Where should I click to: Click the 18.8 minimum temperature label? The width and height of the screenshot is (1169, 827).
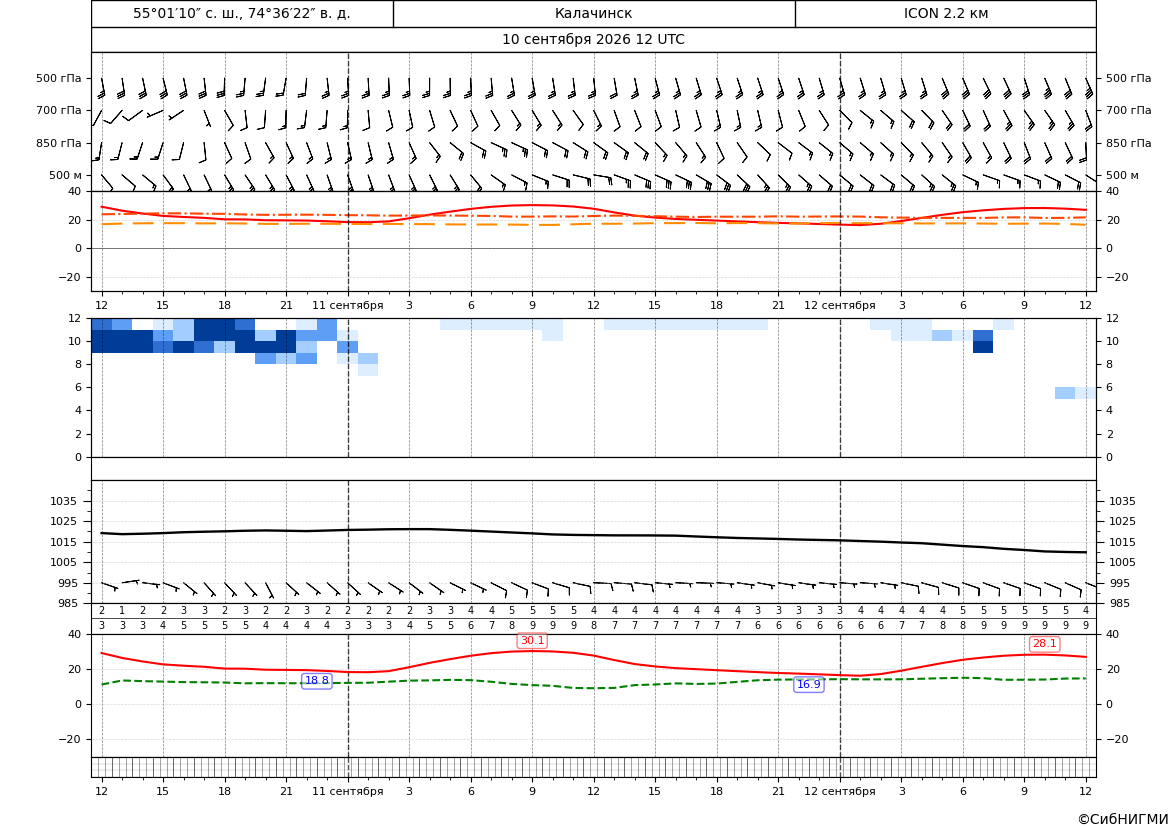(317, 681)
